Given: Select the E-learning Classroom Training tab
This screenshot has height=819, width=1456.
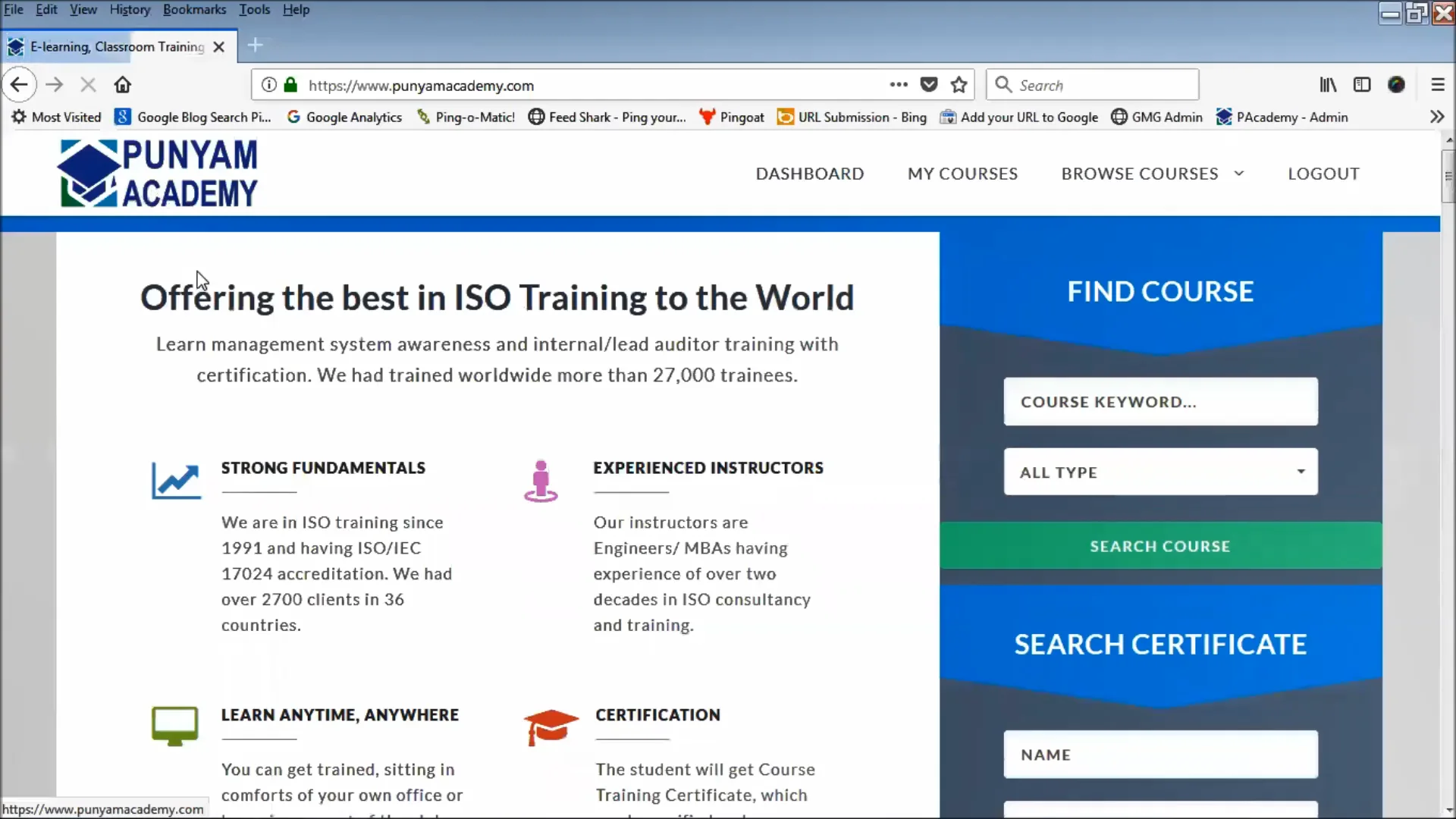Looking at the screenshot, I should pyautogui.click(x=114, y=46).
